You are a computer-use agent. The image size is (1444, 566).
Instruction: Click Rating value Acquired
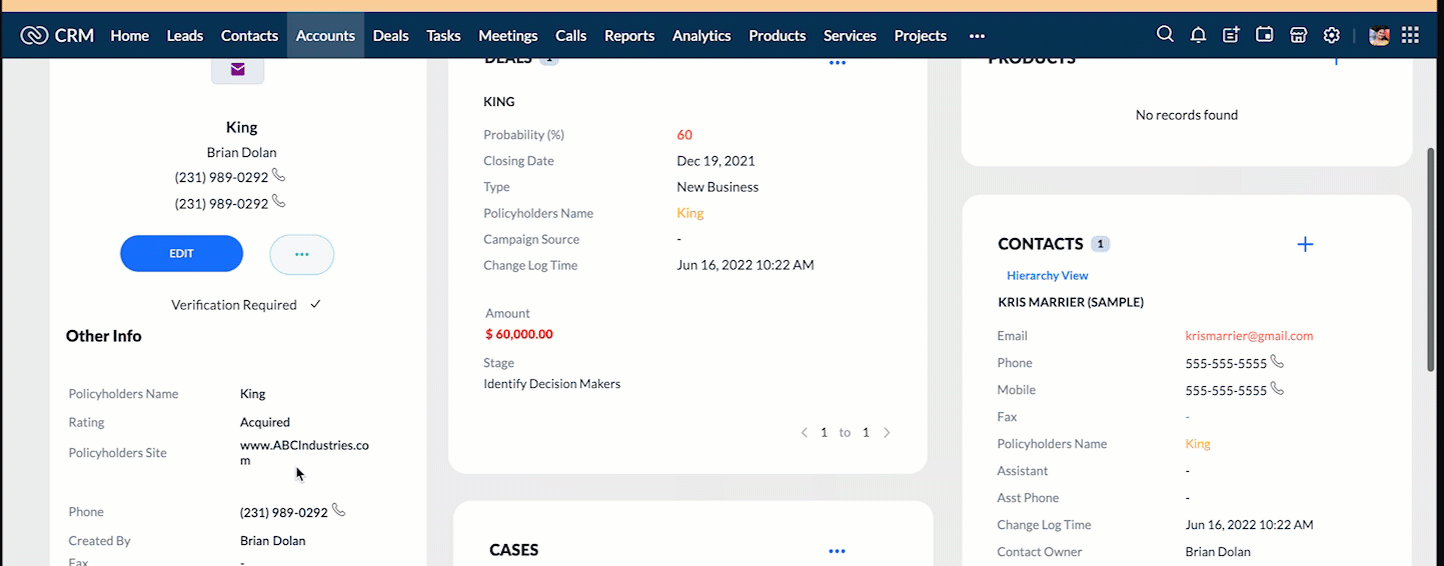[265, 422]
